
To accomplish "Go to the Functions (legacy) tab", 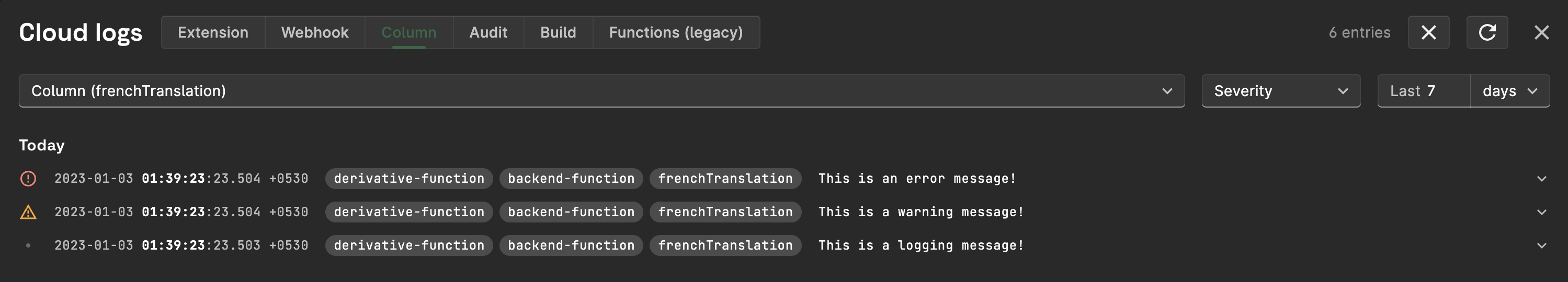I will [676, 33].
